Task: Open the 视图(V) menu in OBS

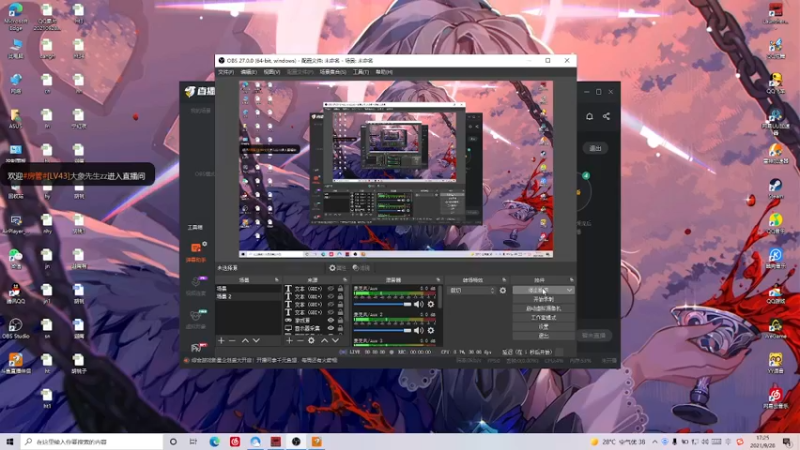Action: point(271,72)
